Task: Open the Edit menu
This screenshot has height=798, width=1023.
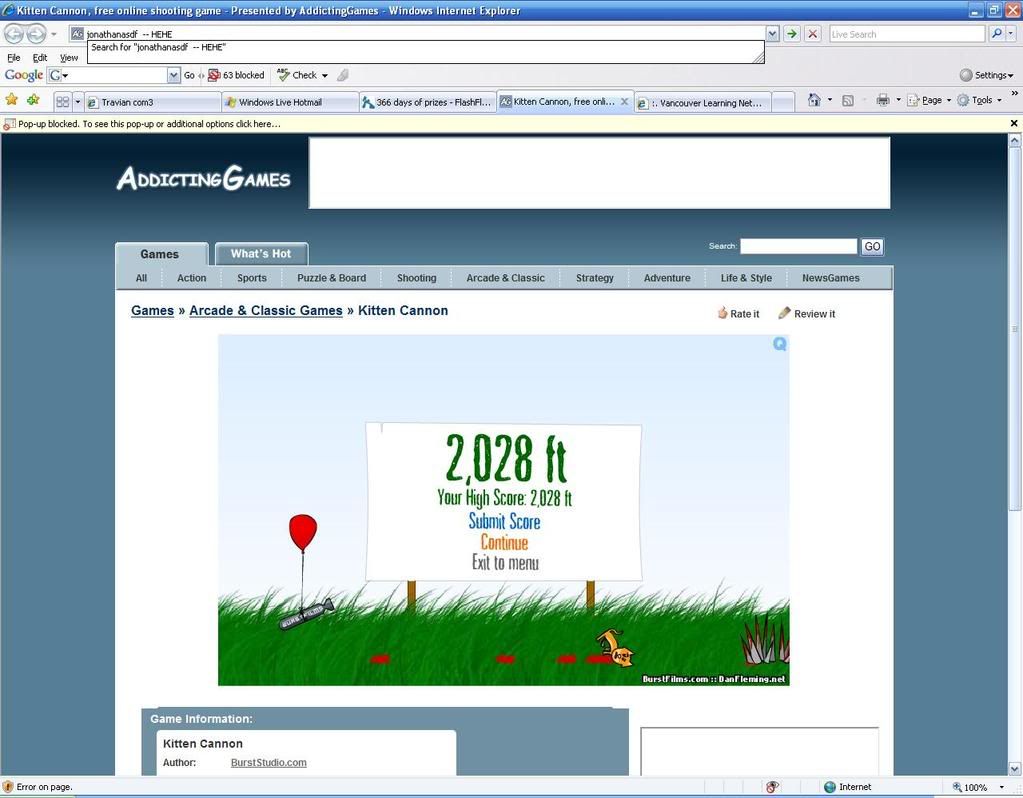Action: (40, 58)
